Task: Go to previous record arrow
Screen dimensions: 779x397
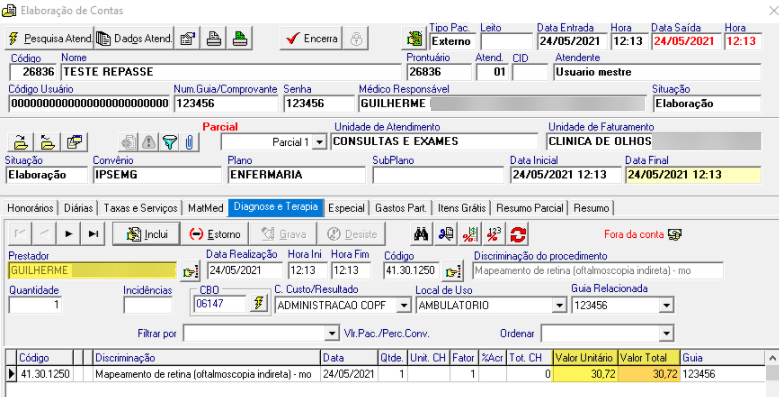Action: pos(44,234)
